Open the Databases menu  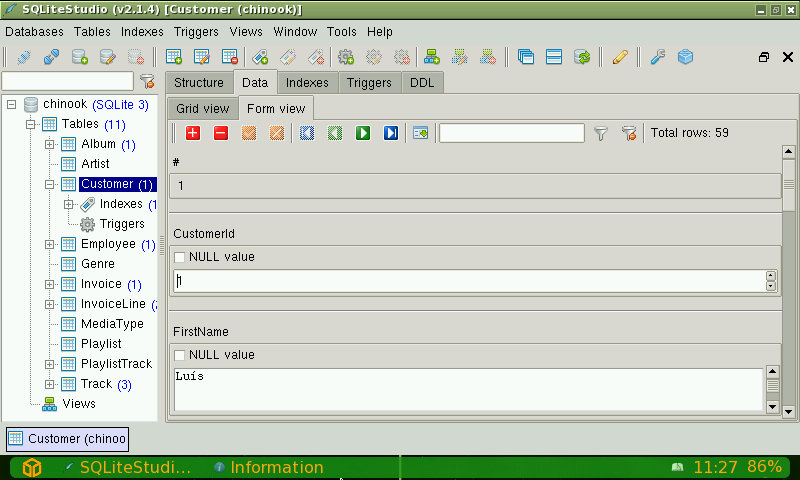[x=34, y=32]
